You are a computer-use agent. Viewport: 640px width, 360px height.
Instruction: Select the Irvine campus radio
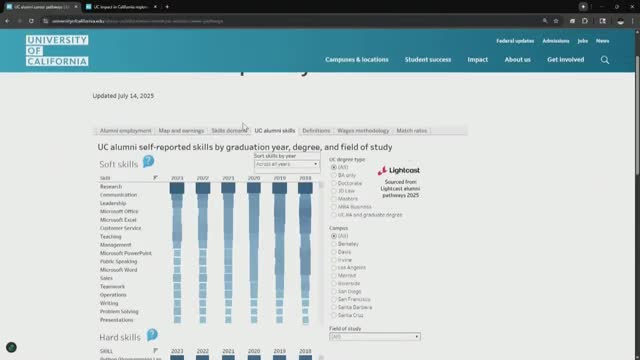(x=334, y=260)
